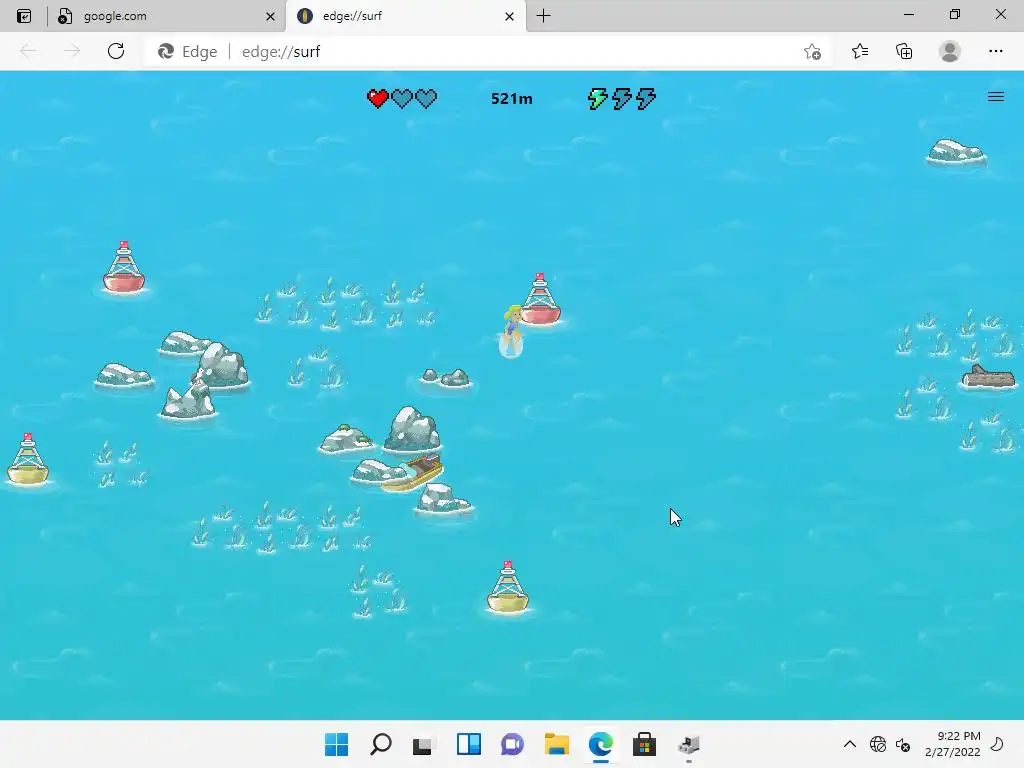
Task: Open taskbar Search
Action: (381, 744)
